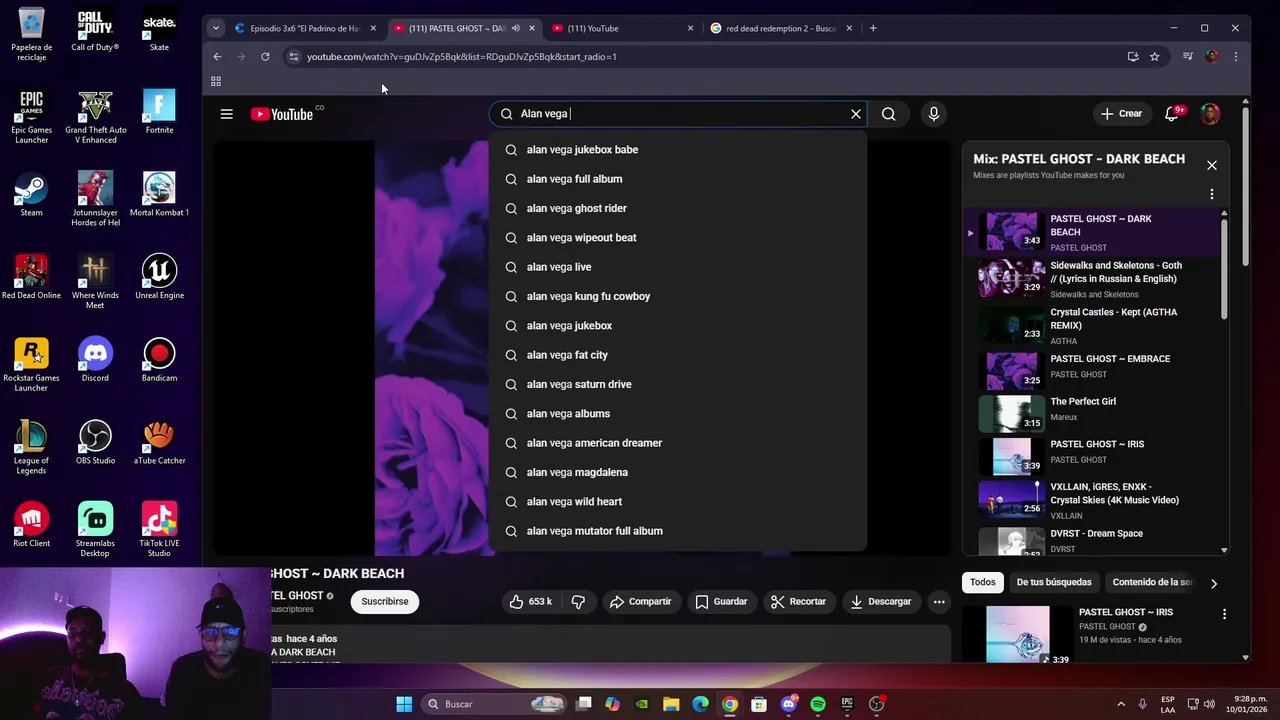The height and width of the screenshot is (720, 1280).
Task: Open Spotify from the taskbar
Action: coord(818,704)
